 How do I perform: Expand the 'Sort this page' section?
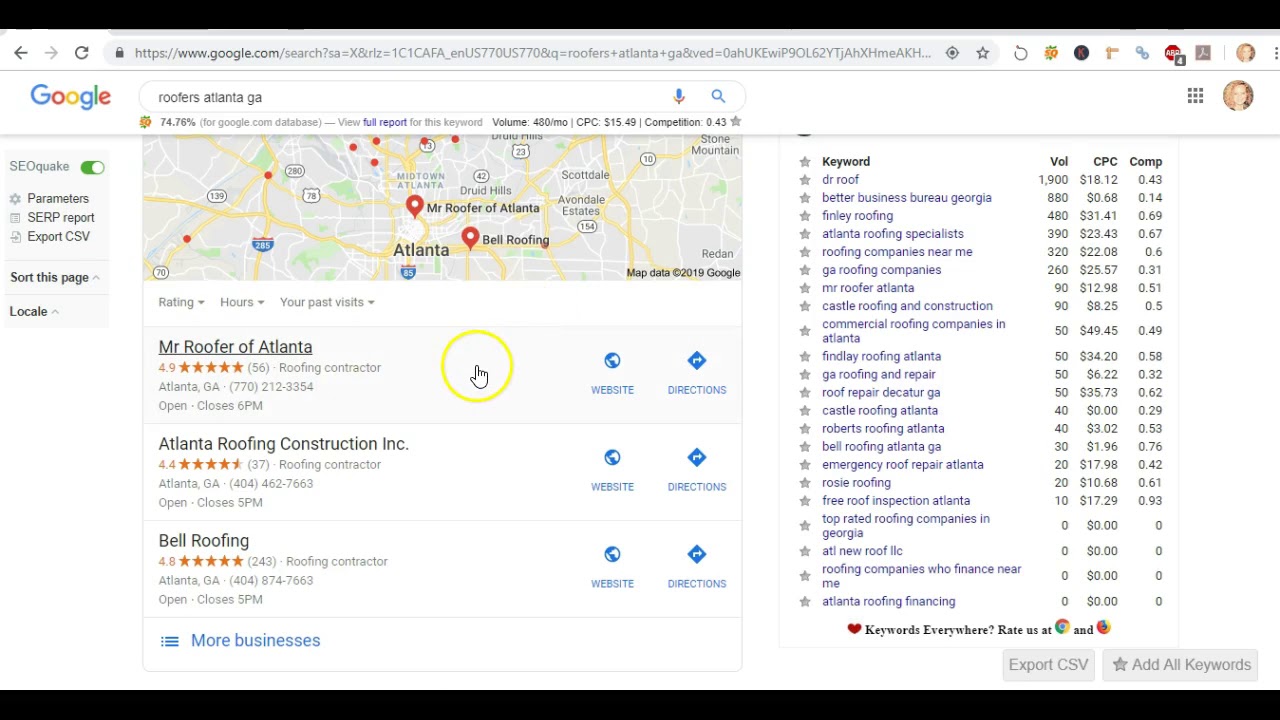point(55,277)
